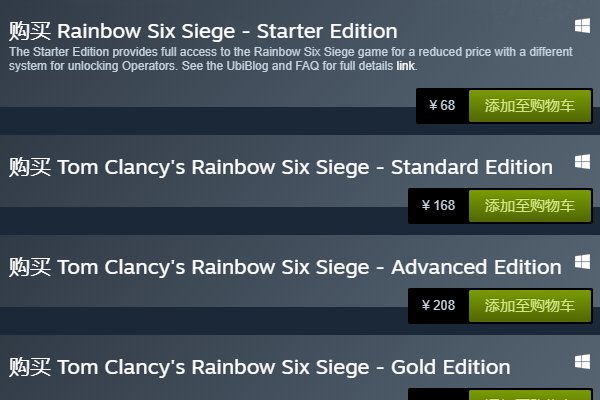600x400 pixels.
Task: Click the ¥208 price label
Action: tap(438, 305)
